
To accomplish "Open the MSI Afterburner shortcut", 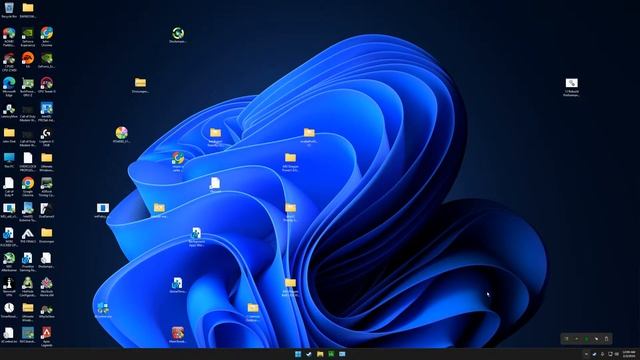I will point(9,261).
